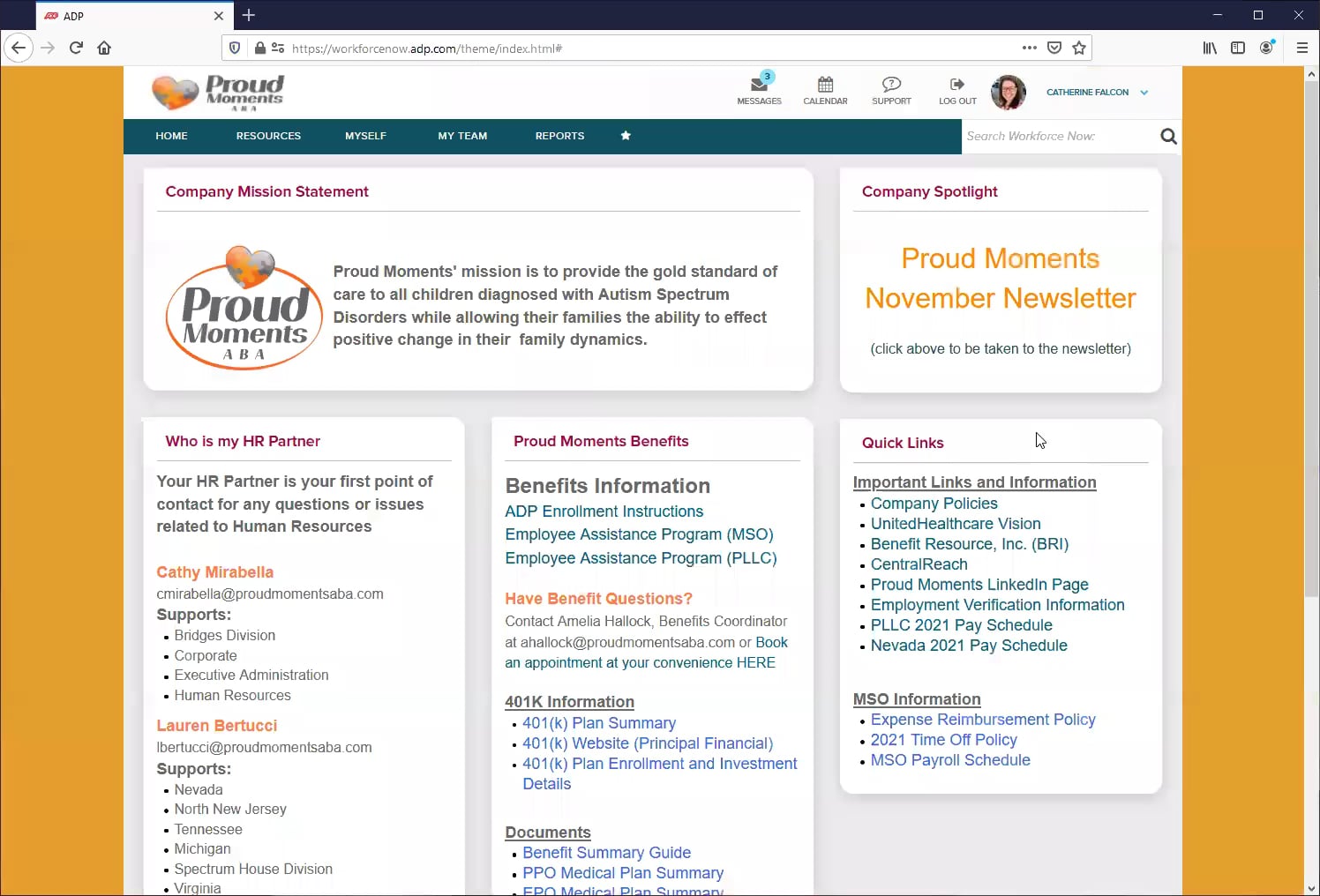Click the page vertical scrollbar thumb
The image size is (1320, 896).
point(1312,340)
